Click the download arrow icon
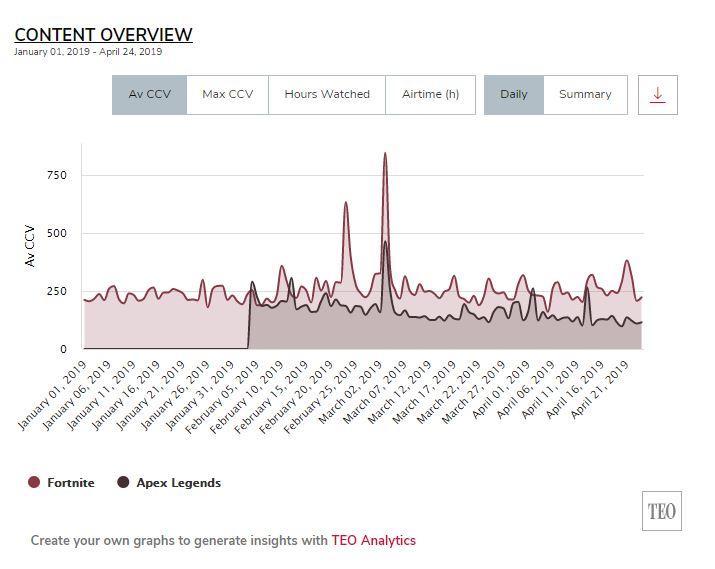The image size is (715, 569). pos(657,94)
